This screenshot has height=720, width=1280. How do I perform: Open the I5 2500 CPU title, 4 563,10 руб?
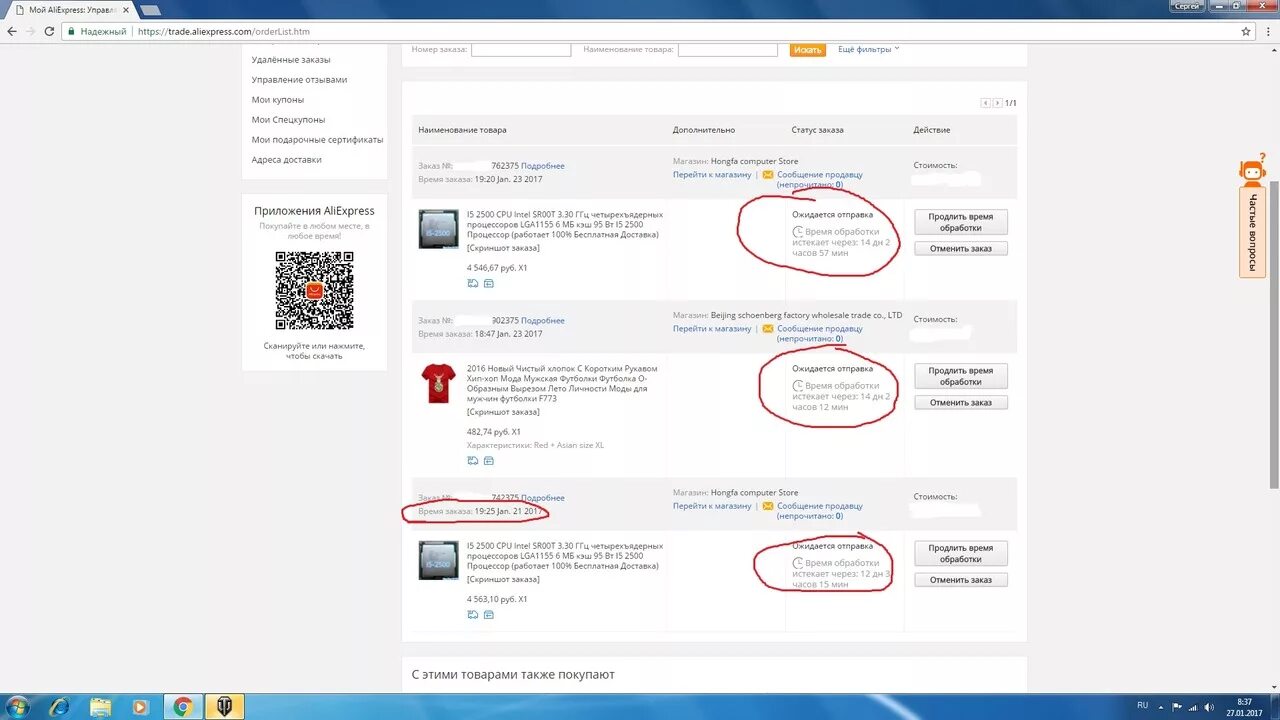click(564, 556)
